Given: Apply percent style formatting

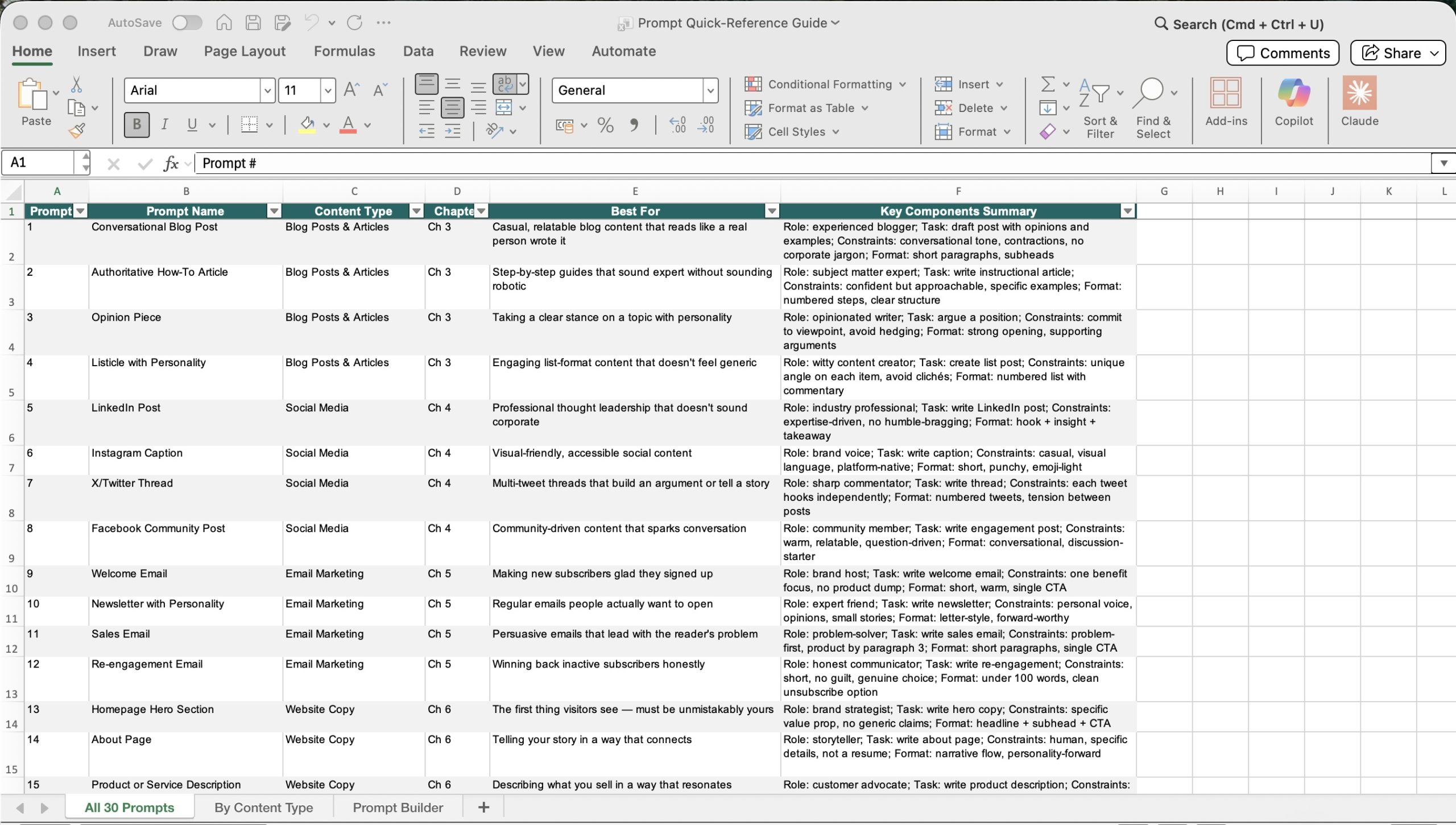Looking at the screenshot, I should pos(605,125).
